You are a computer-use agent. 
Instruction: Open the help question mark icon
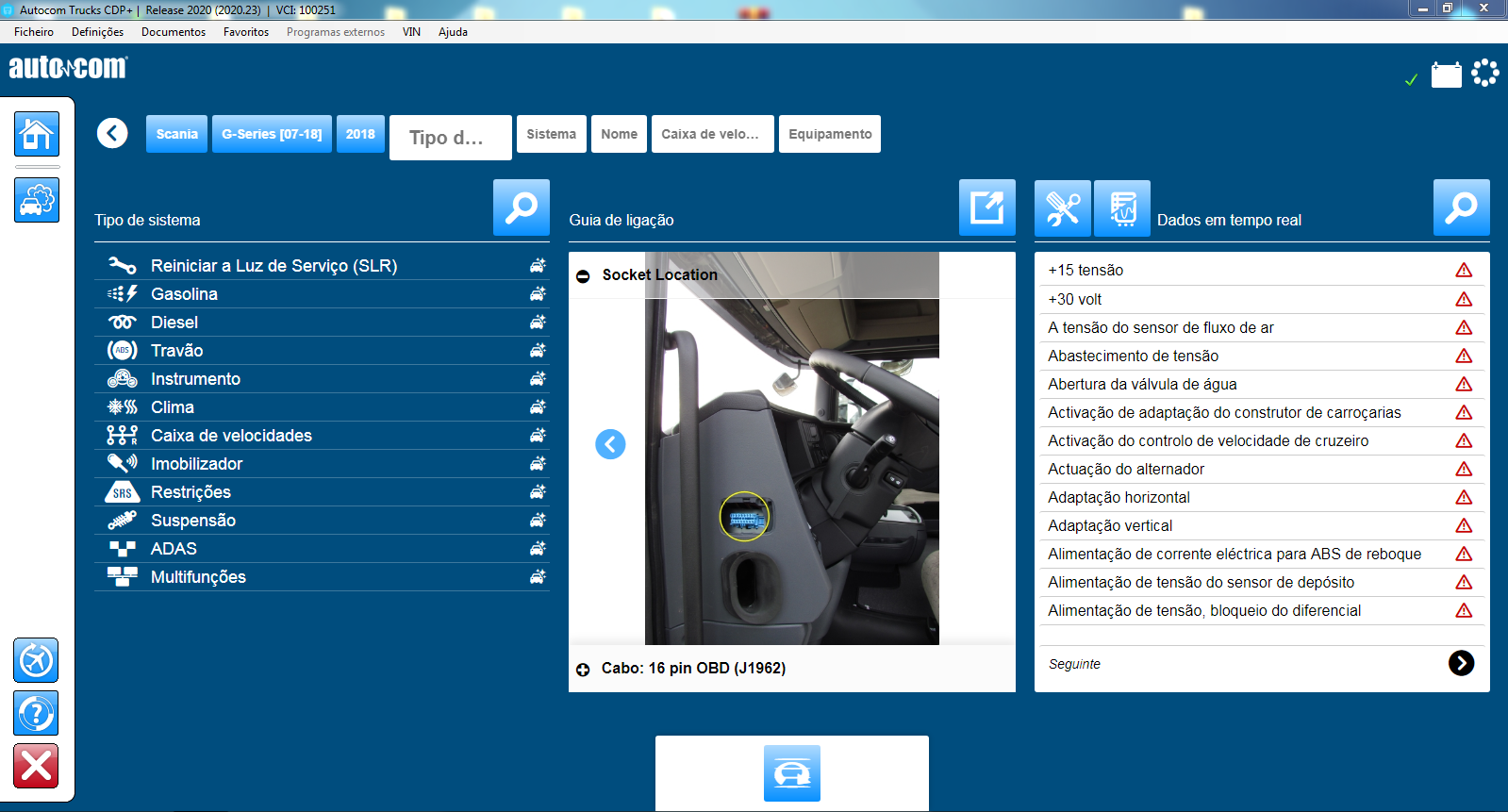point(36,713)
